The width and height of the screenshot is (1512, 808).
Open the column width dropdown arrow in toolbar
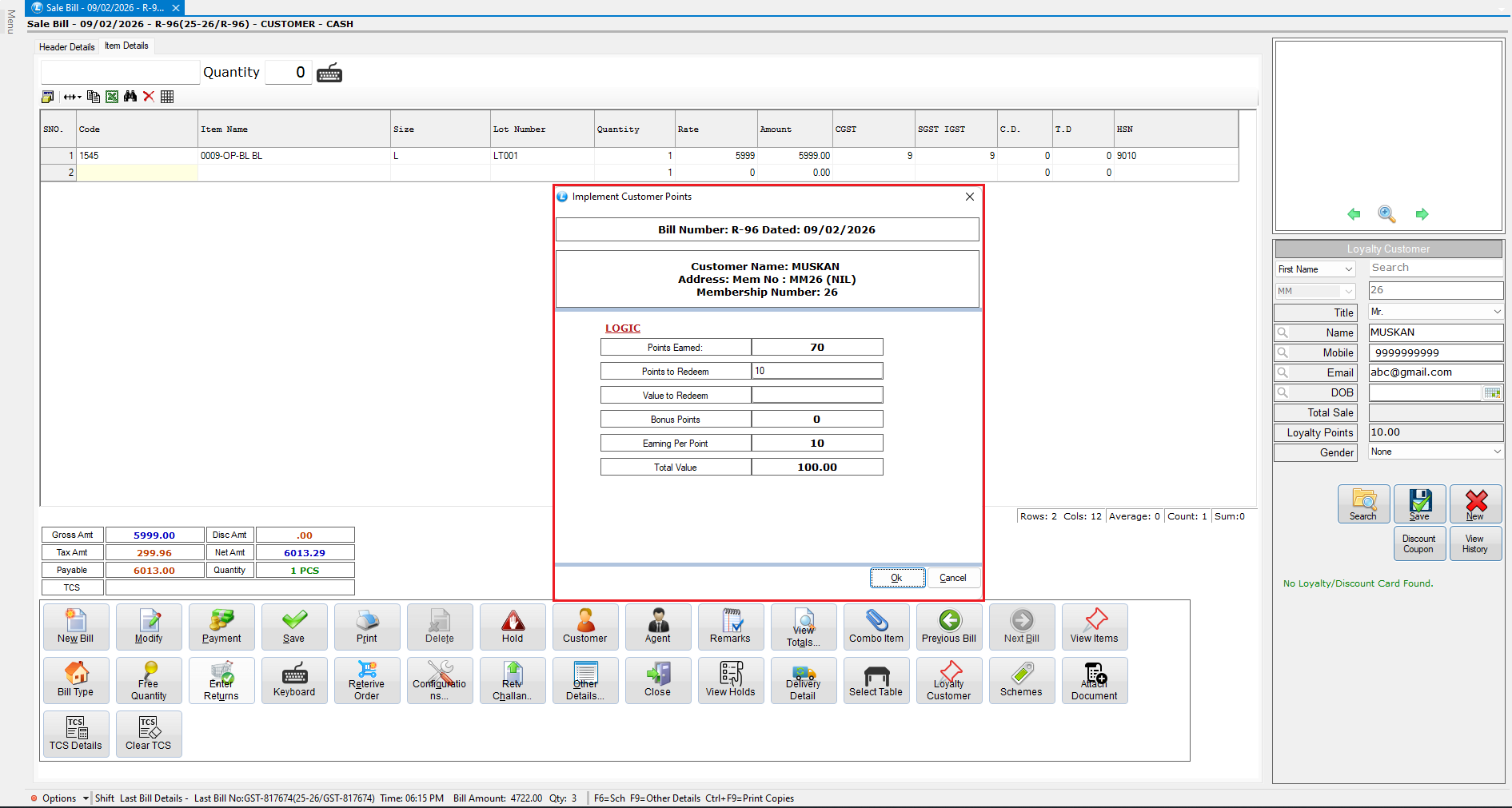click(x=78, y=97)
